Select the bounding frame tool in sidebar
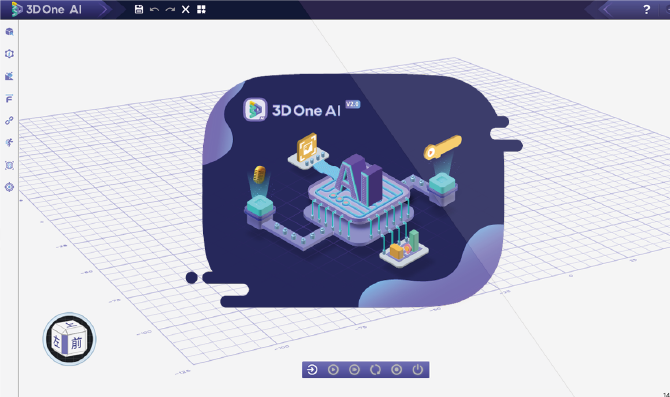The height and width of the screenshot is (397, 670). [x=9, y=165]
